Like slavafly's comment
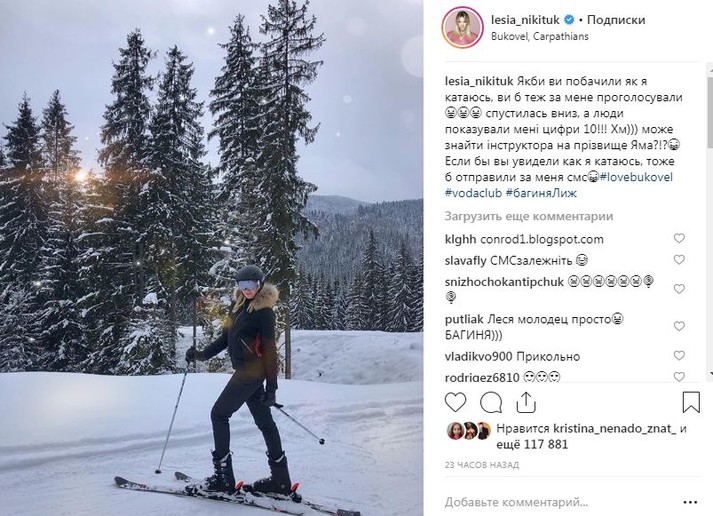Viewport: 713px width, 516px height. click(x=679, y=260)
